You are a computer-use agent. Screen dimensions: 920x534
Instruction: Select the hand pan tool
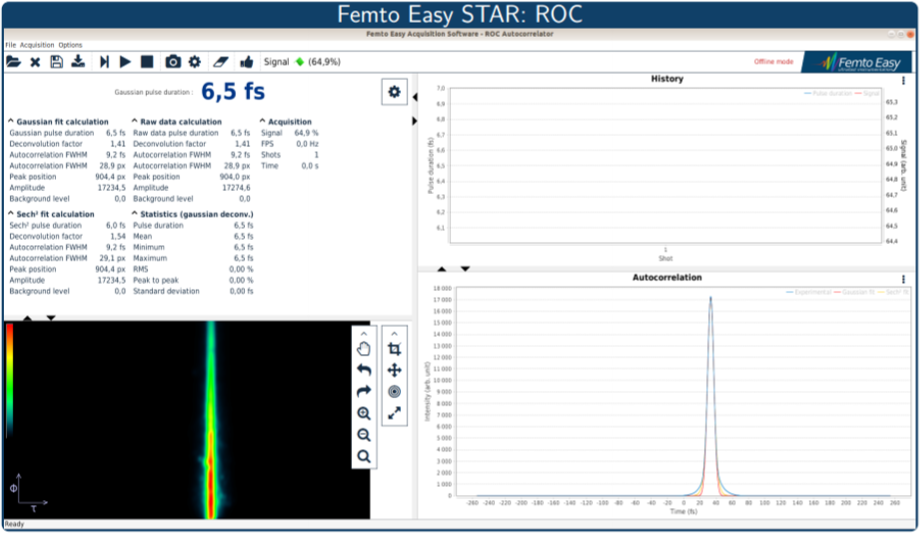pos(364,349)
